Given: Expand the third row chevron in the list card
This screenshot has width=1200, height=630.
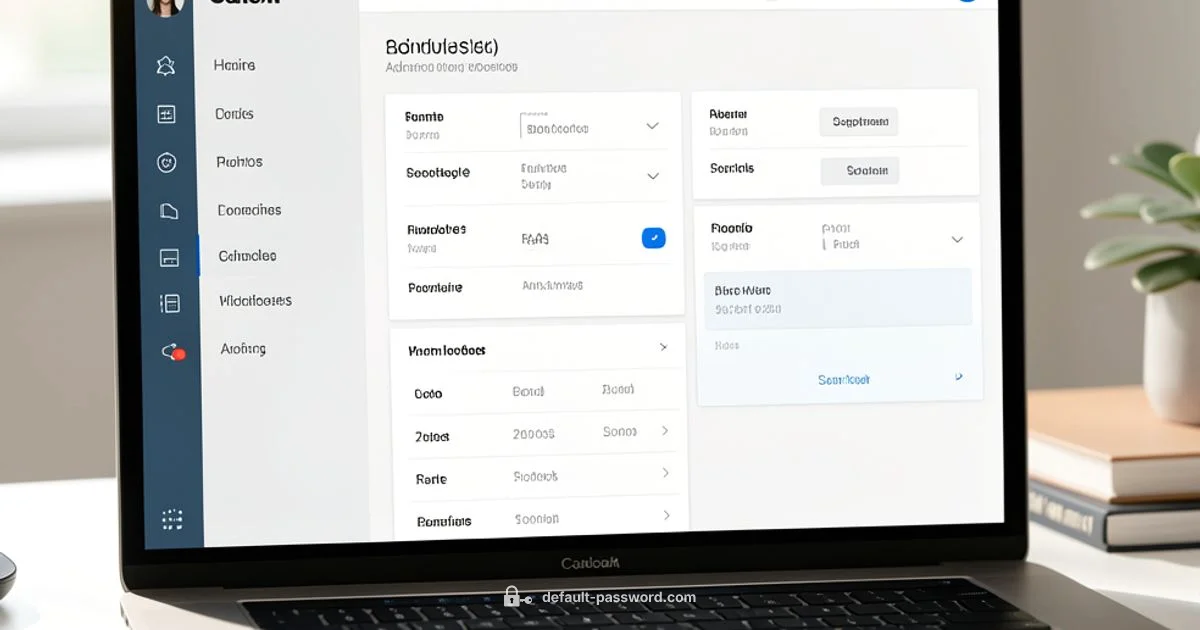Looking at the screenshot, I should click(666, 474).
